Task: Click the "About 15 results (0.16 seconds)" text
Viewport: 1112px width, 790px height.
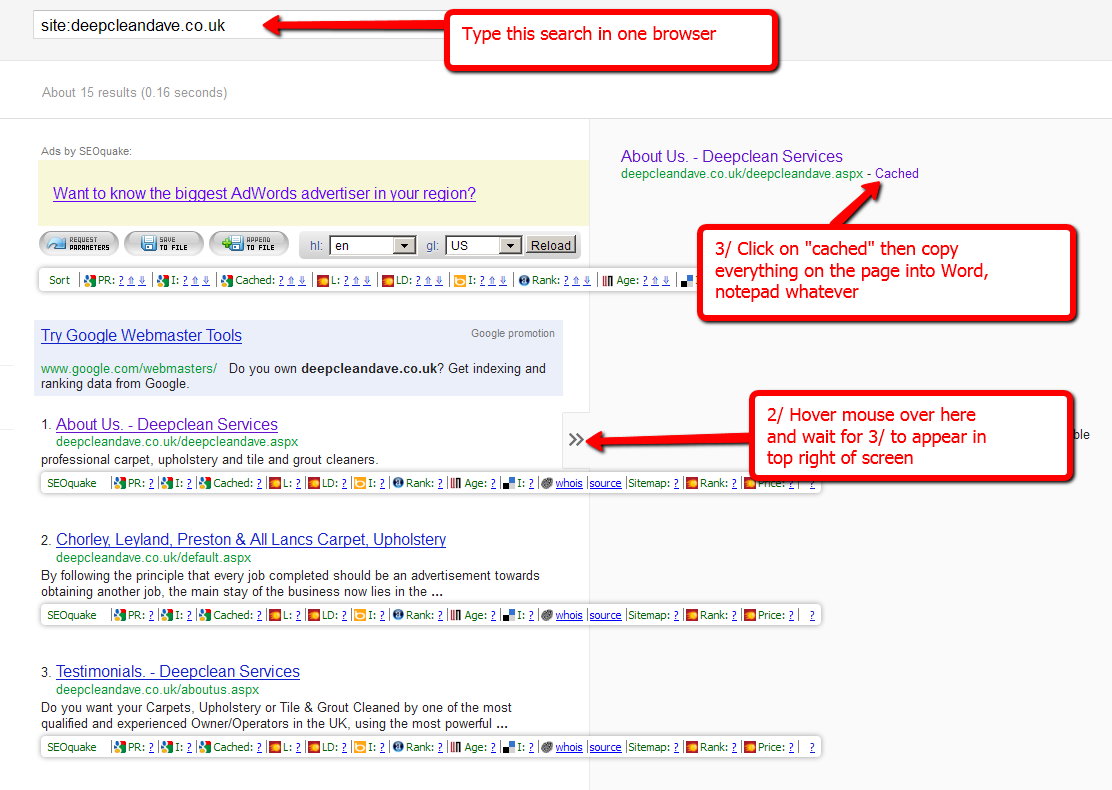Action: pos(135,93)
